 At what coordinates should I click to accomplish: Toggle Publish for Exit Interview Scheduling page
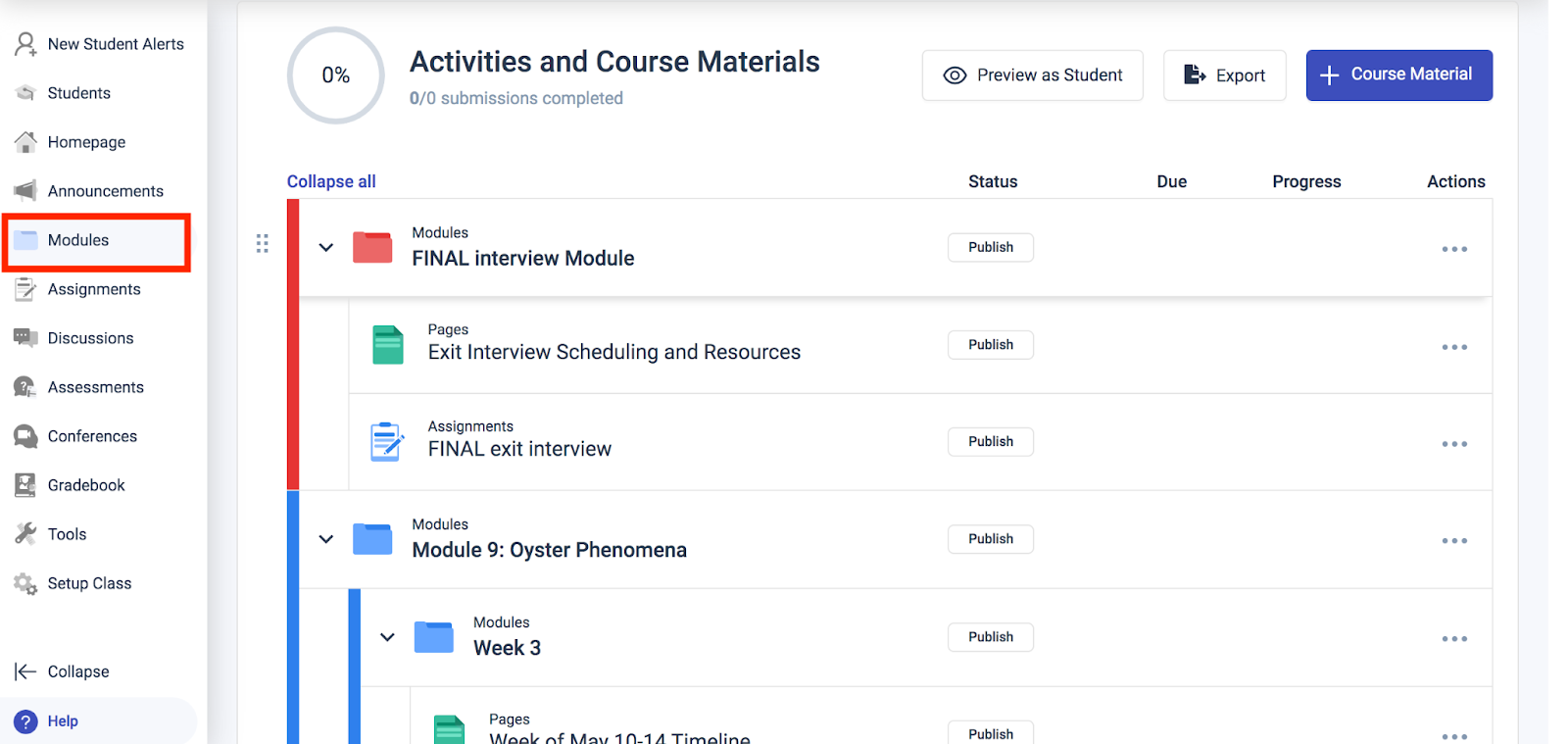[x=990, y=345]
